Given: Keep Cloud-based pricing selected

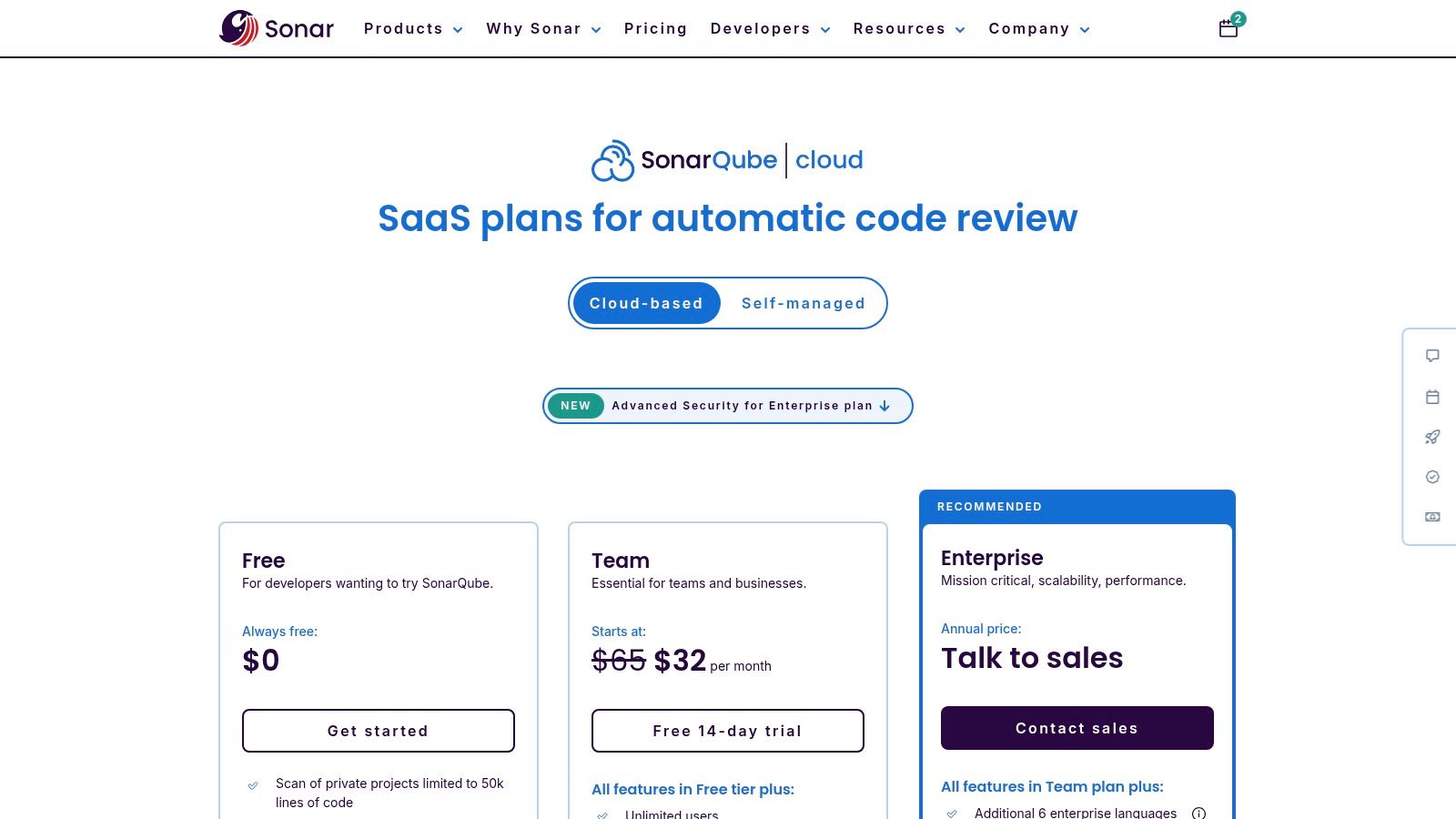Looking at the screenshot, I should [646, 303].
